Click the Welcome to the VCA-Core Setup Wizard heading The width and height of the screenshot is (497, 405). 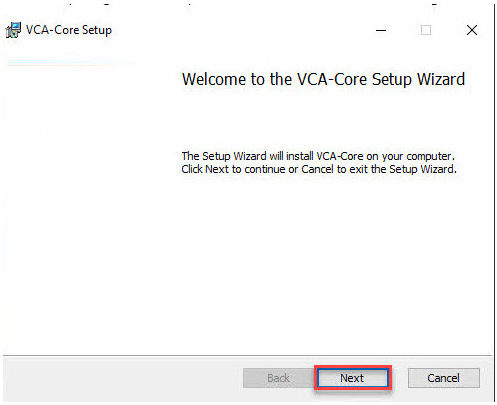(x=323, y=80)
